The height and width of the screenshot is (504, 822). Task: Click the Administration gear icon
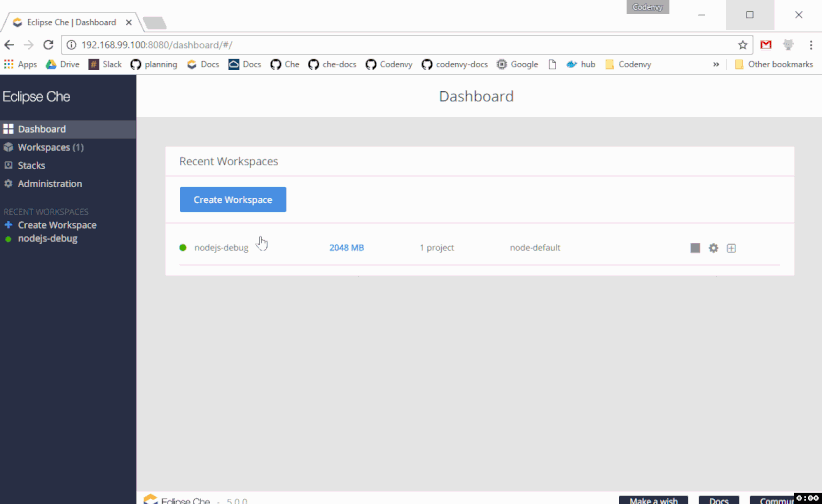coord(8,184)
